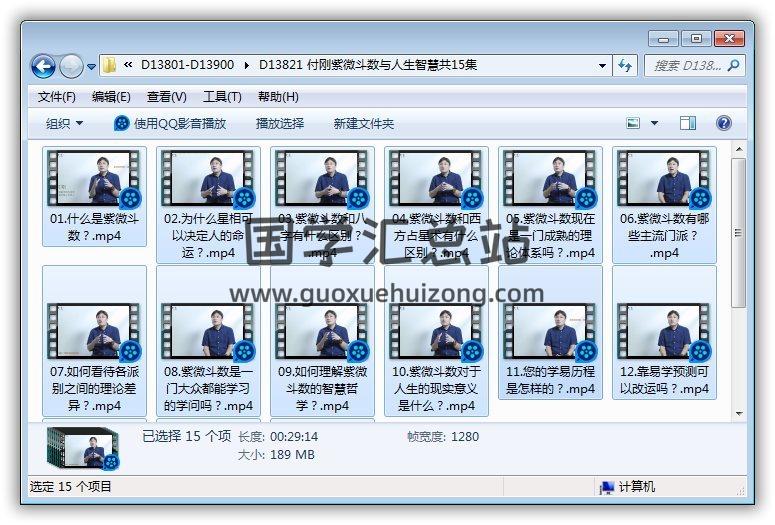Open the 组织 dropdown menu
The height and width of the screenshot is (525, 775).
65,123
